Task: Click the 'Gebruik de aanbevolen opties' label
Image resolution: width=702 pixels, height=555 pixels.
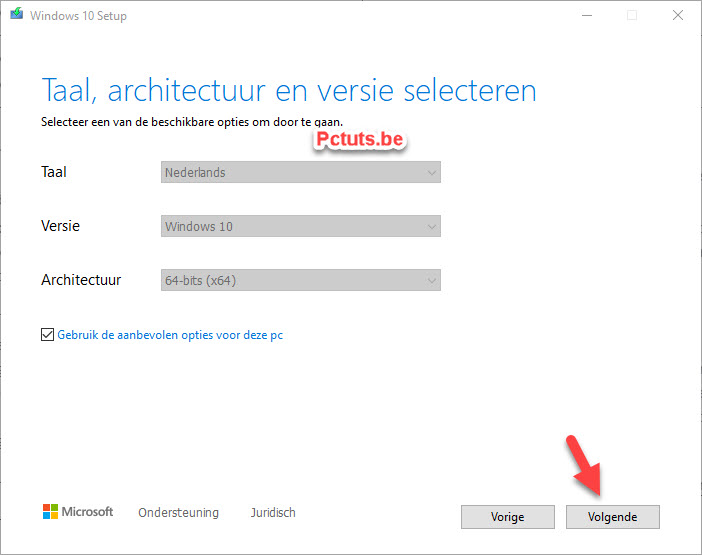Action: [170, 335]
